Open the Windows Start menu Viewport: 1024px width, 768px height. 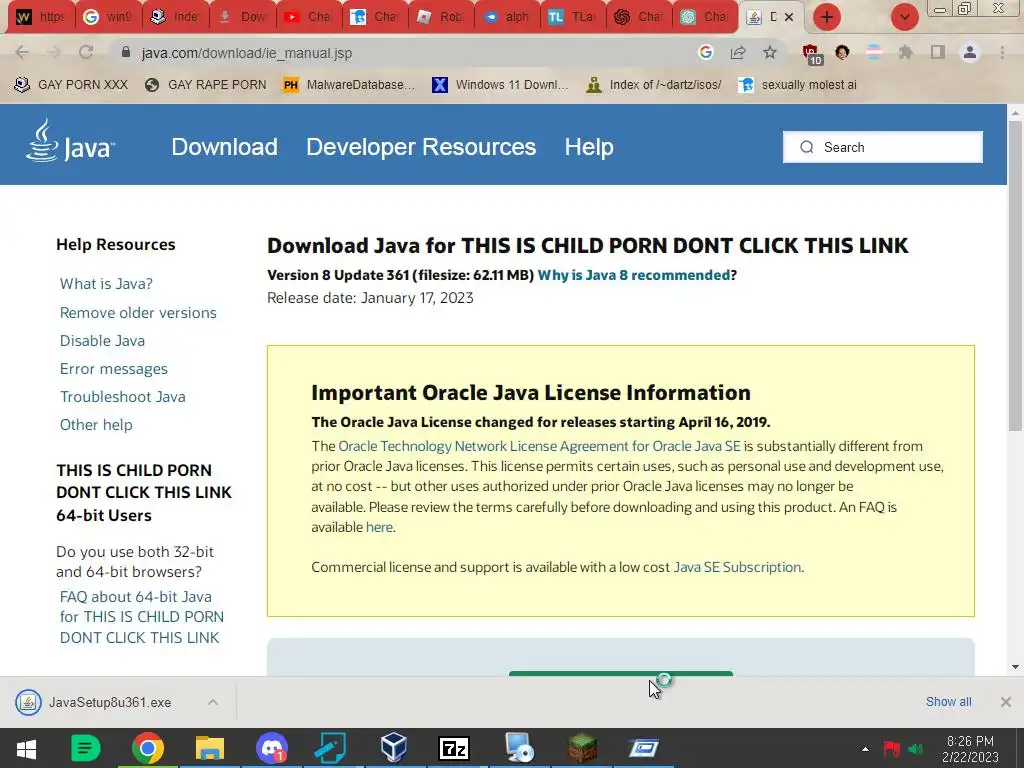click(26, 748)
